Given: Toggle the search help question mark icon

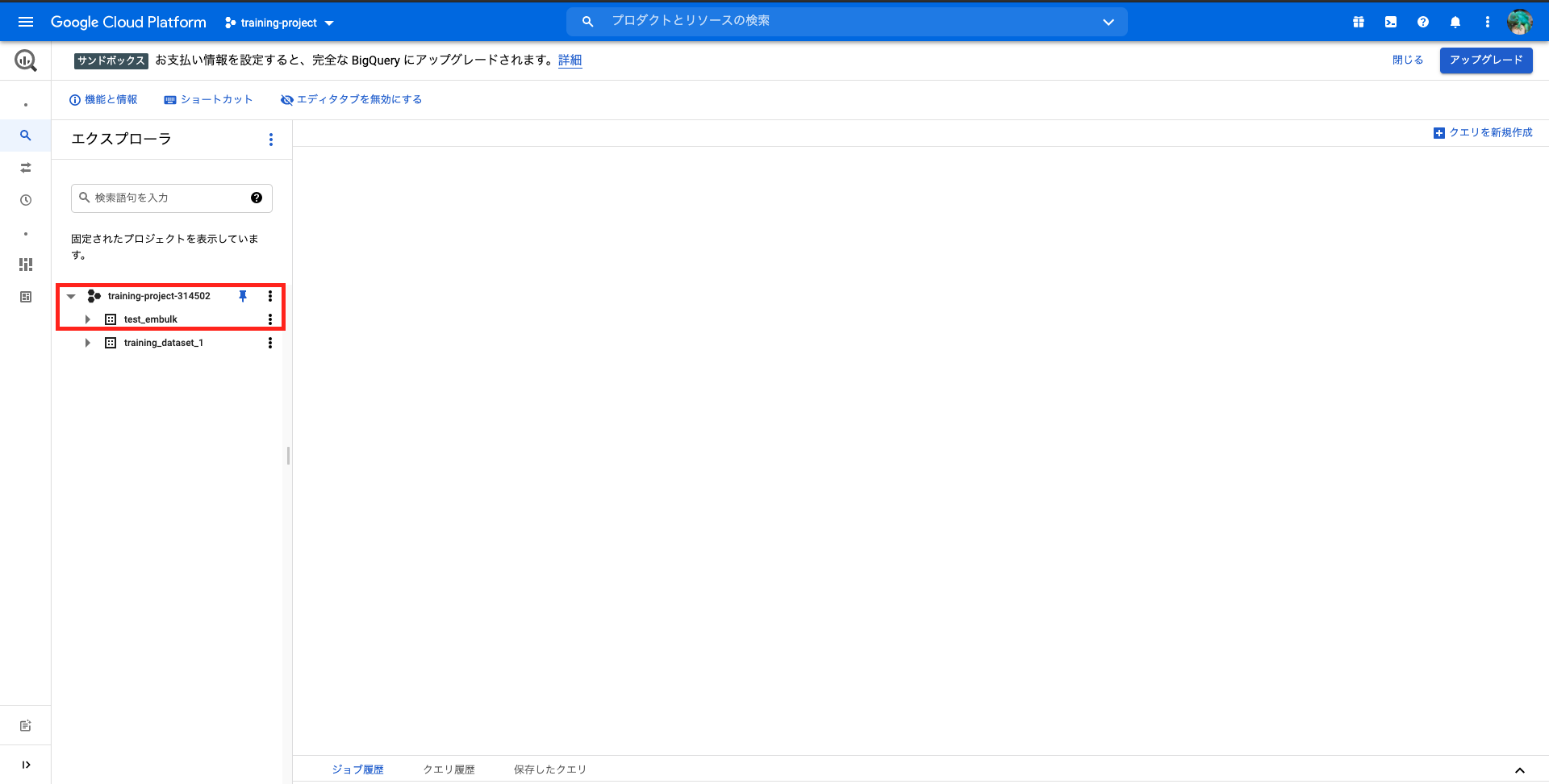Looking at the screenshot, I should (x=256, y=198).
